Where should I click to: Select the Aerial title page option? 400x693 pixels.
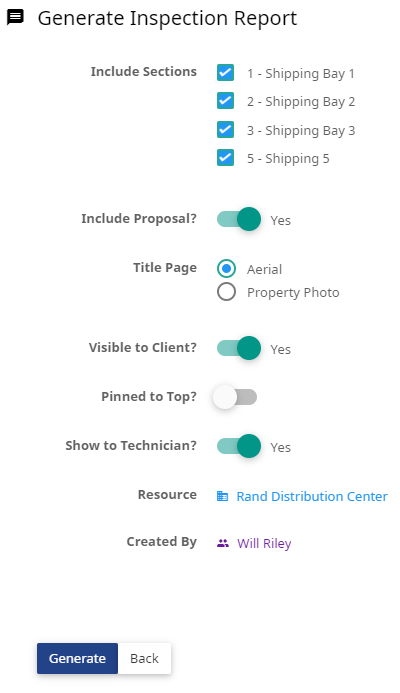pos(226,269)
